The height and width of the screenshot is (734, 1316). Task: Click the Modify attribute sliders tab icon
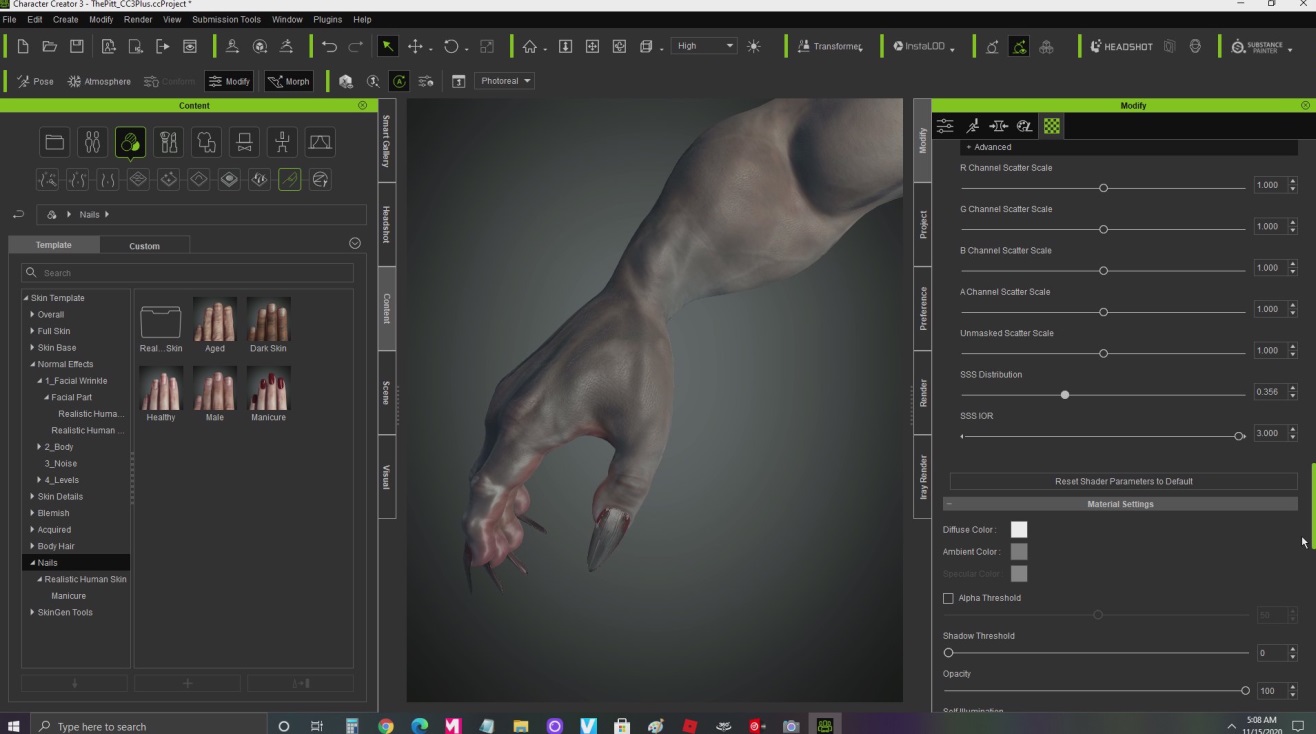click(x=945, y=126)
